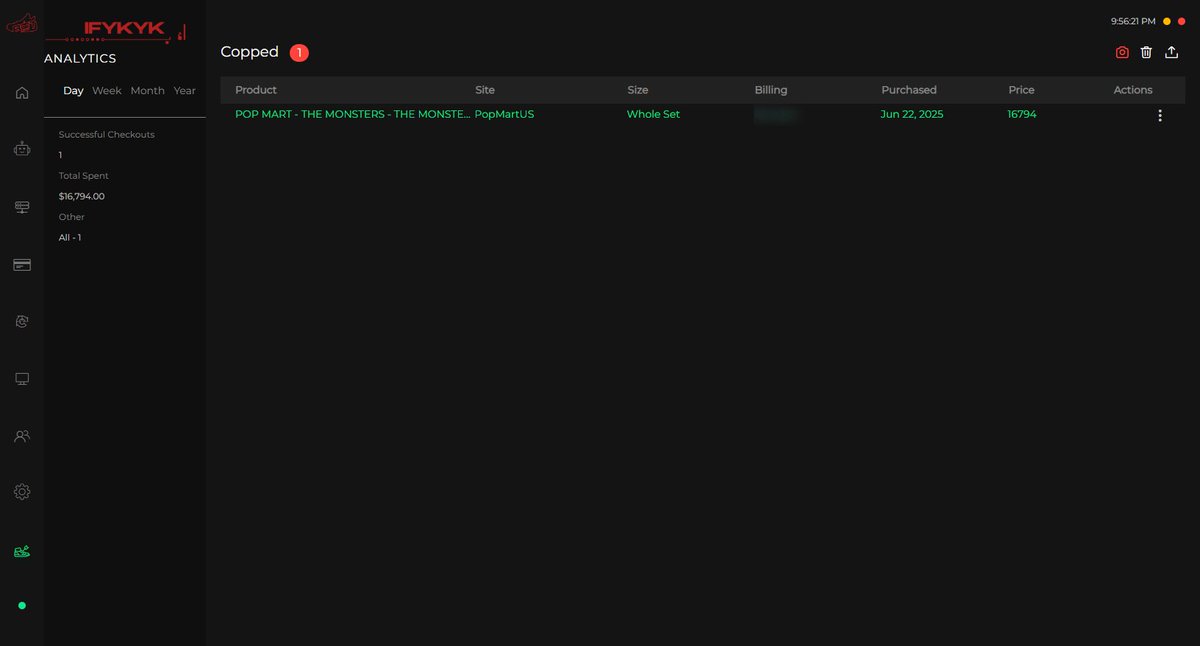The height and width of the screenshot is (646, 1200).
Task: Click the 9:56:21 PM clock
Action: [1133, 21]
